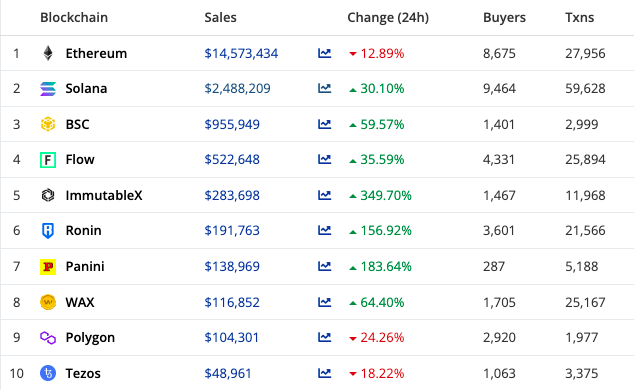Click the 24.26% change value

point(382,337)
